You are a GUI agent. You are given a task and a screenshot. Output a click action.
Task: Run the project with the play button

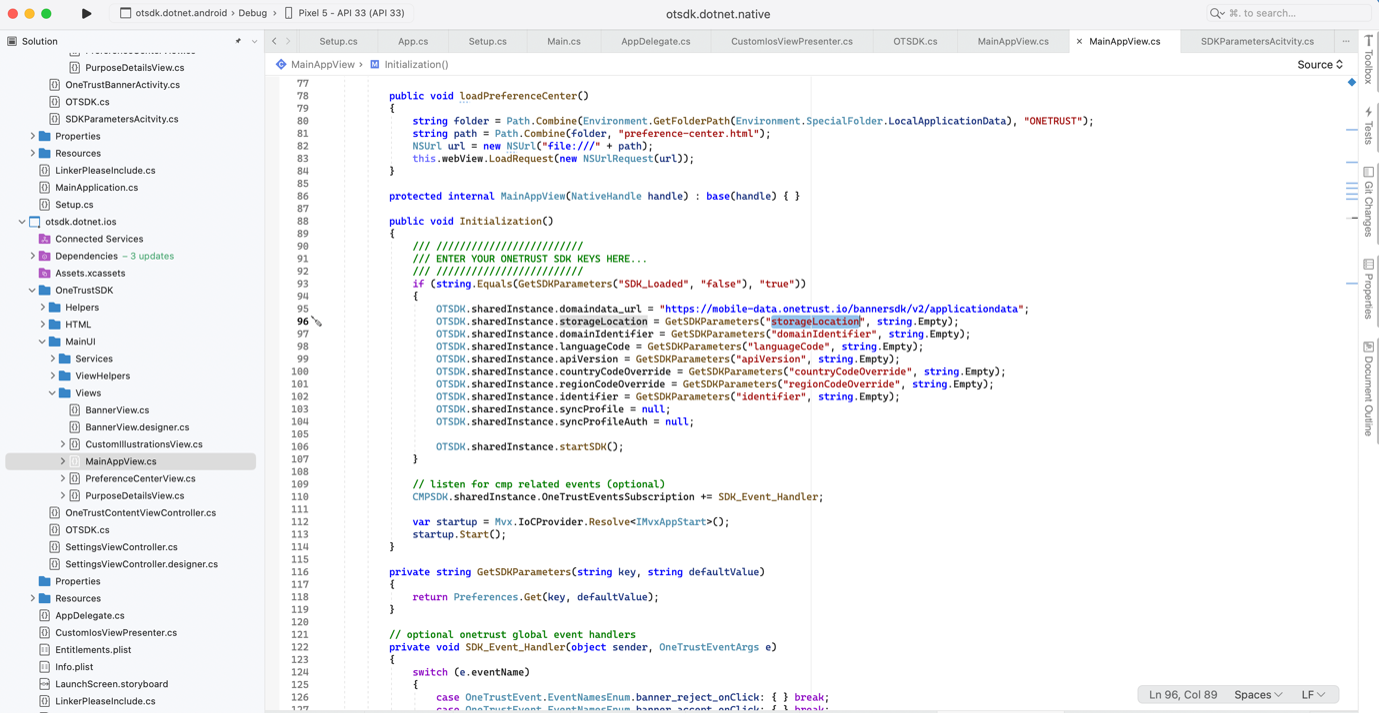(86, 13)
